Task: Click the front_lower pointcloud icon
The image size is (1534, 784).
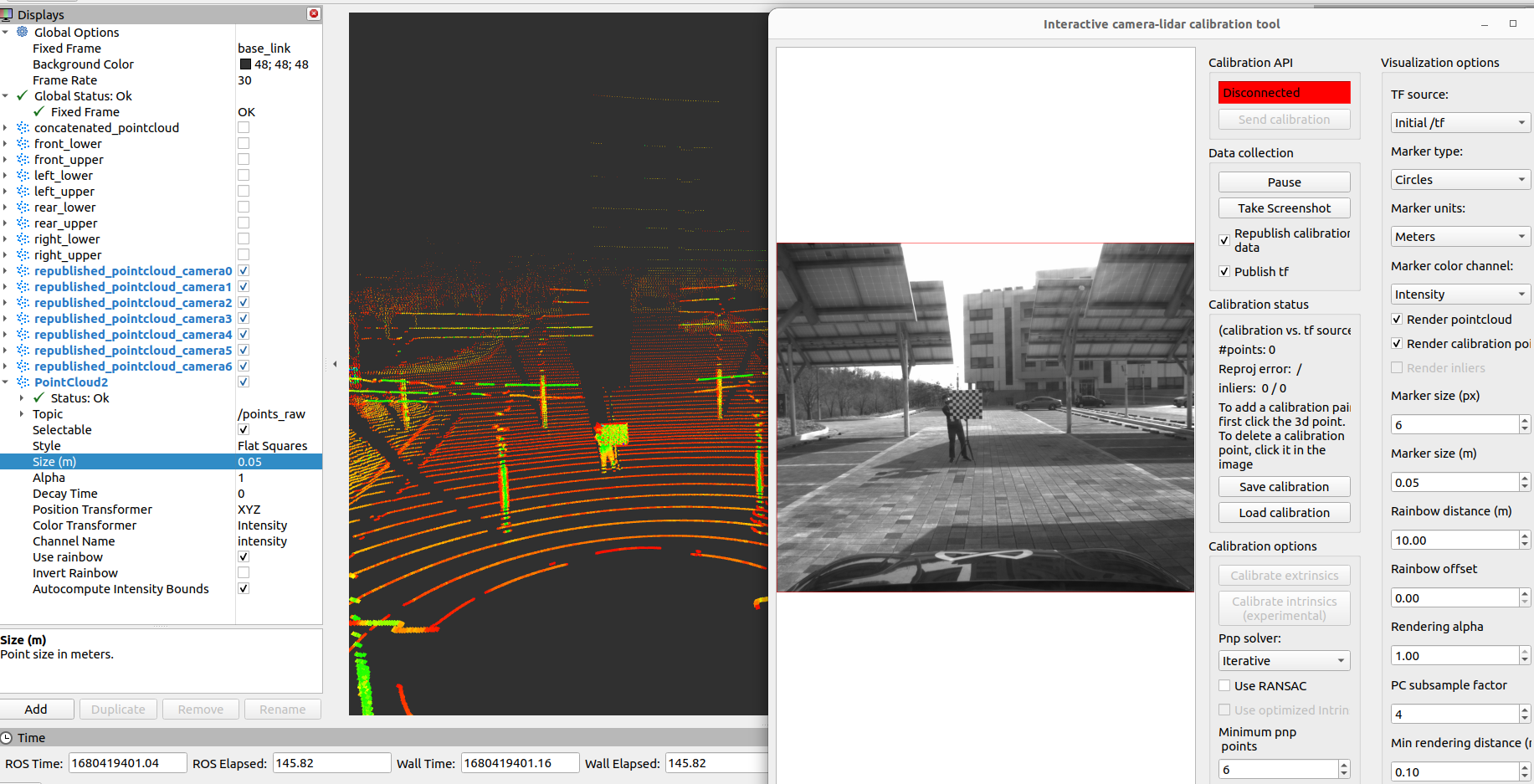Action: (x=23, y=143)
